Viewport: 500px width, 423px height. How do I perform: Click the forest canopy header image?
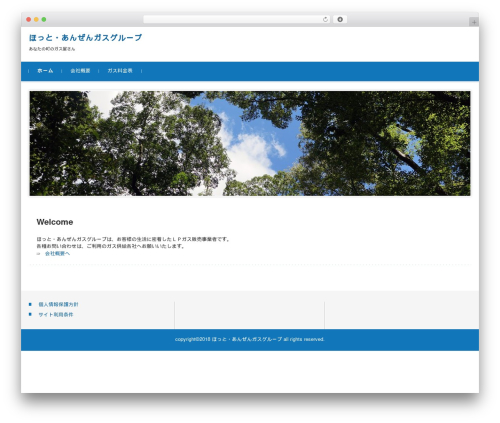coord(250,143)
